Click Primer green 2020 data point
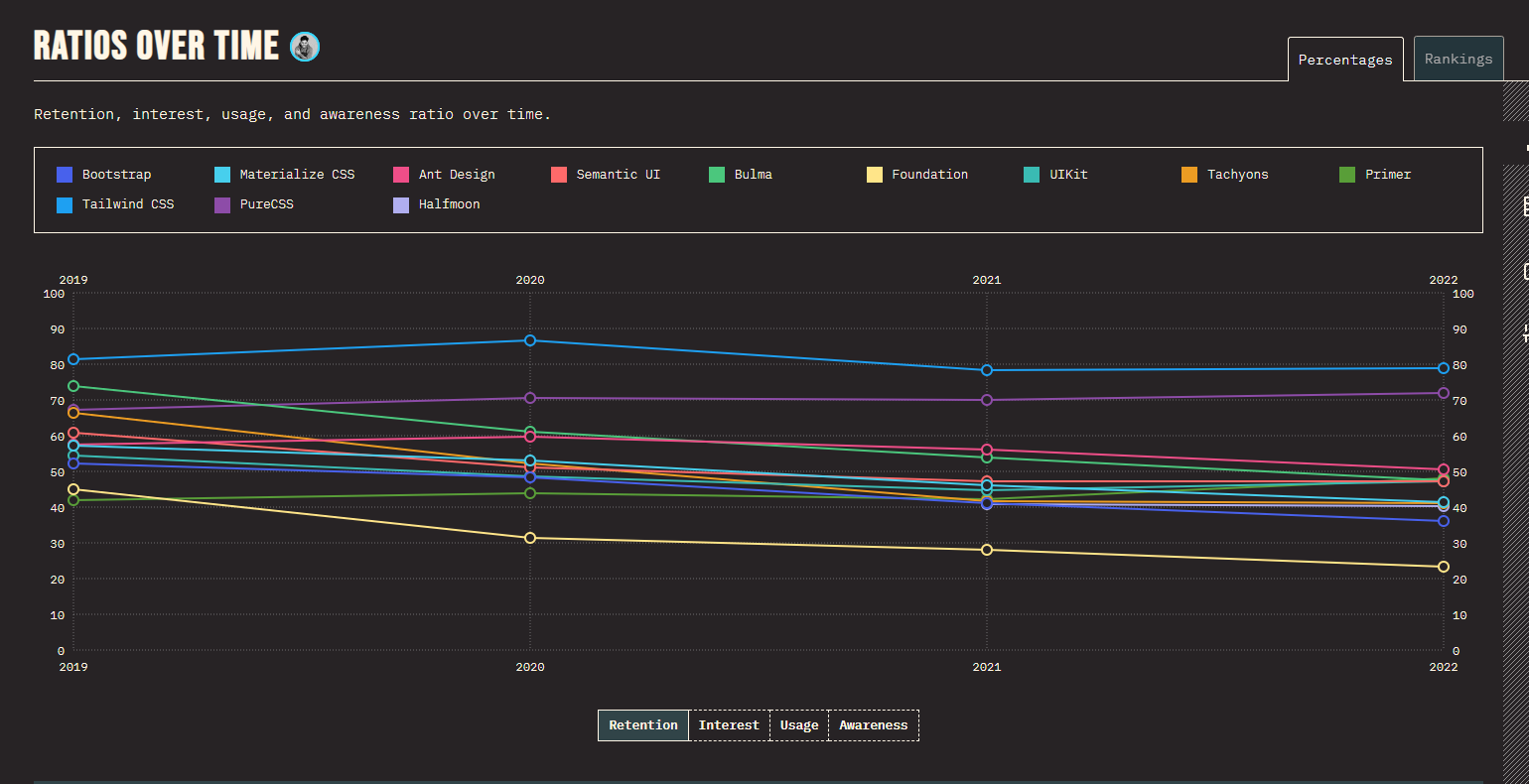This screenshot has width=1529, height=784. (530, 493)
